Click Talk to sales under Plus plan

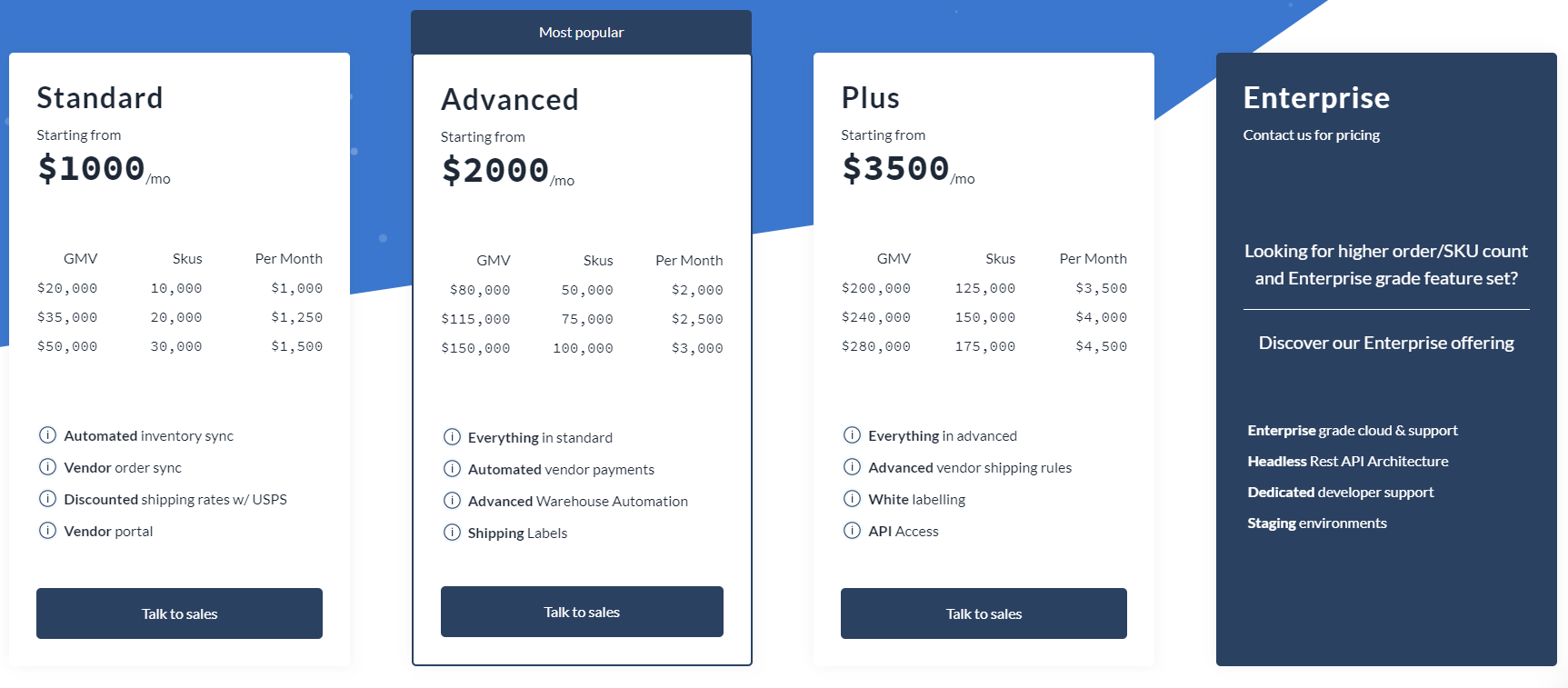[x=984, y=613]
